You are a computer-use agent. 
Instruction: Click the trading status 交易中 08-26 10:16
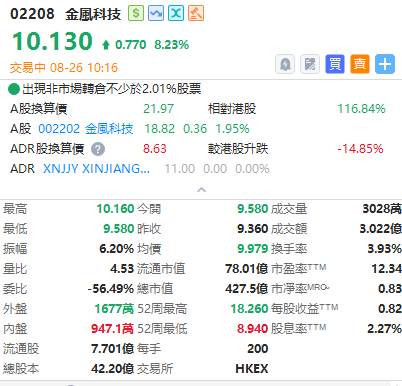coord(64,68)
